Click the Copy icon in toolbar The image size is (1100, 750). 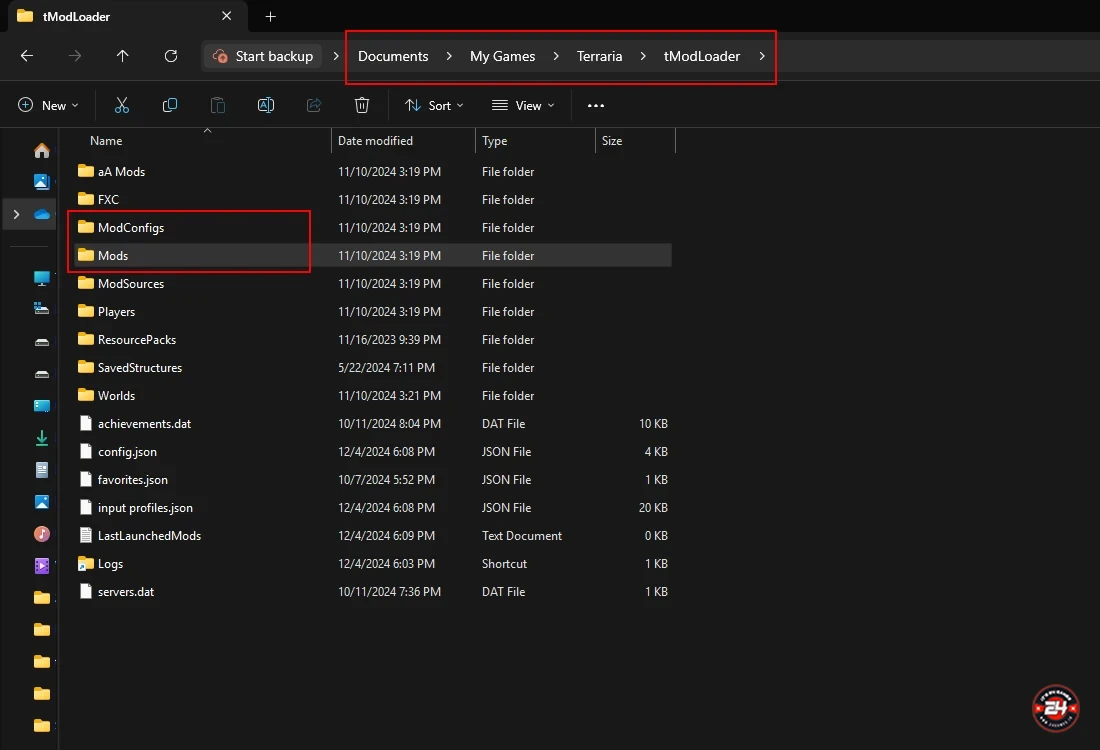pos(170,105)
